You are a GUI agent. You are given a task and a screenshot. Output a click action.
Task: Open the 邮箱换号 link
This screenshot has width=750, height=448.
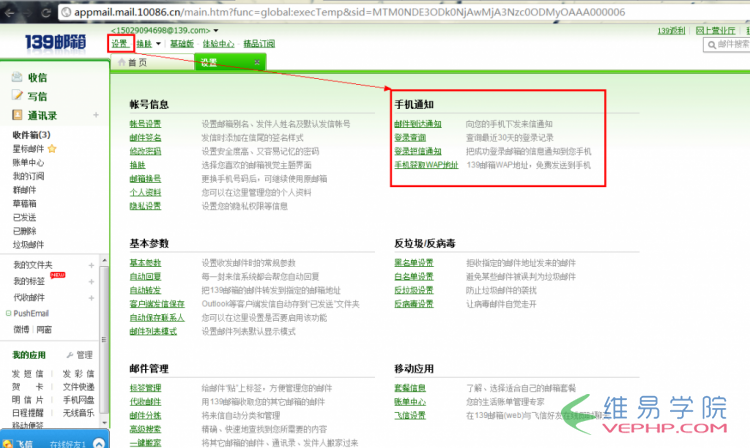(145, 179)
